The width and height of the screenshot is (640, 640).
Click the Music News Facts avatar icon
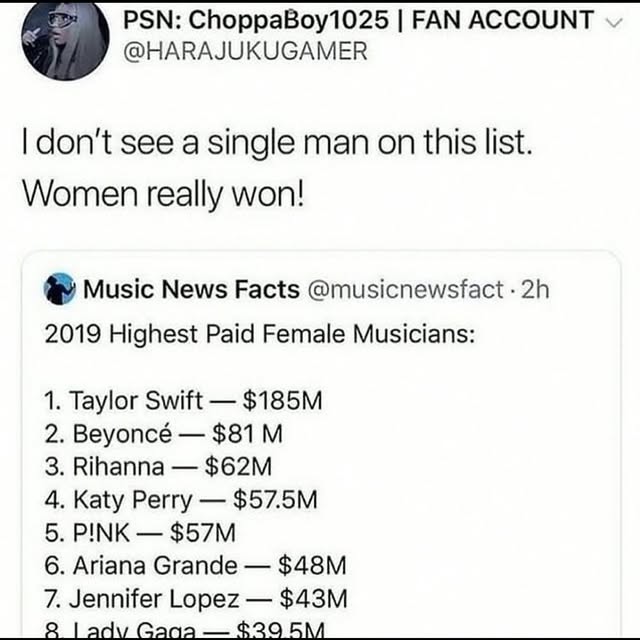(x=61, y=289)
